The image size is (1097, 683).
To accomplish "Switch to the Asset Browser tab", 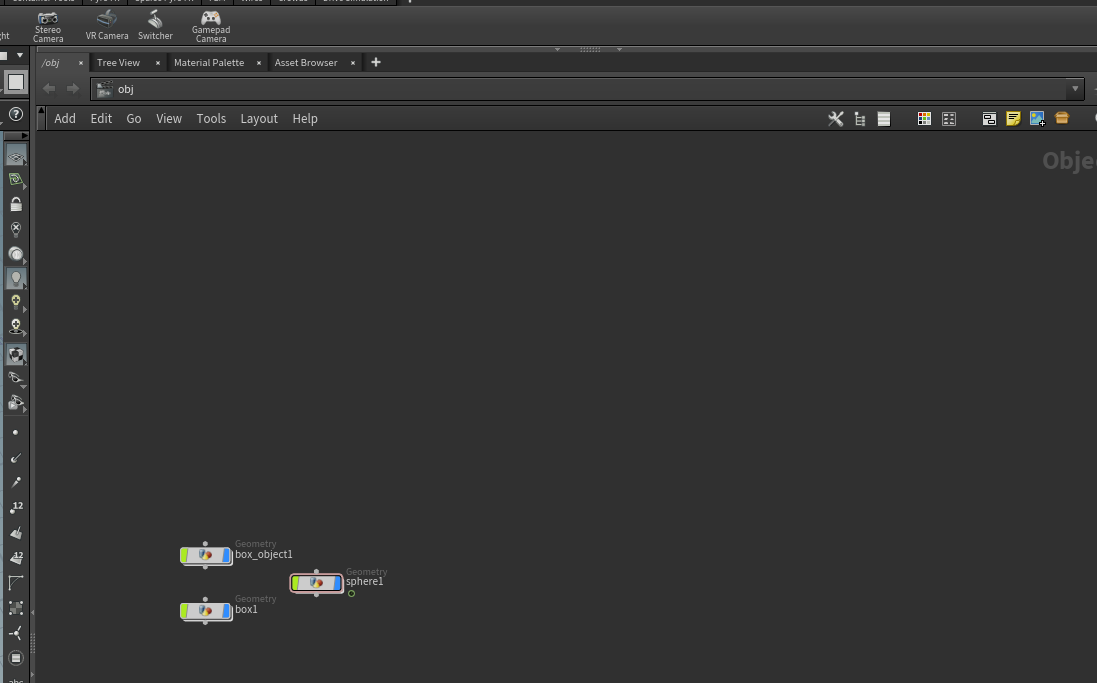I will coord(306,63).
